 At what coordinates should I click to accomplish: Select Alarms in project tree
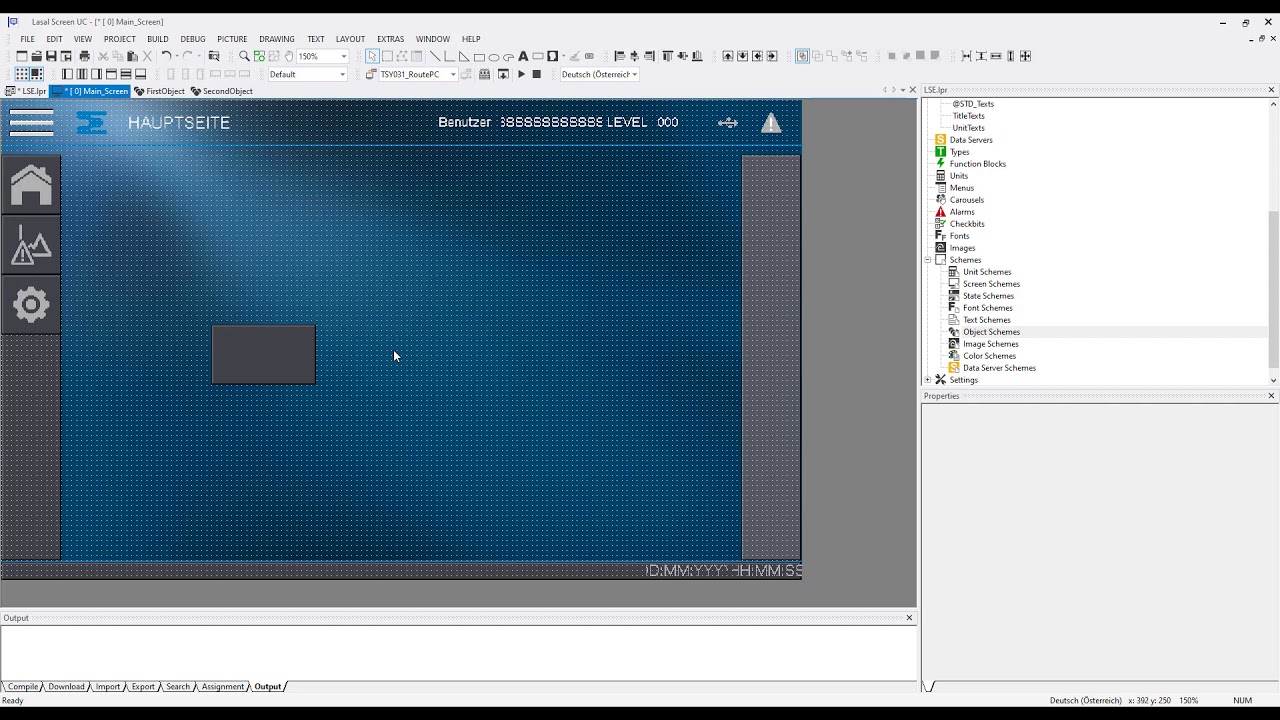coord(962,212)
